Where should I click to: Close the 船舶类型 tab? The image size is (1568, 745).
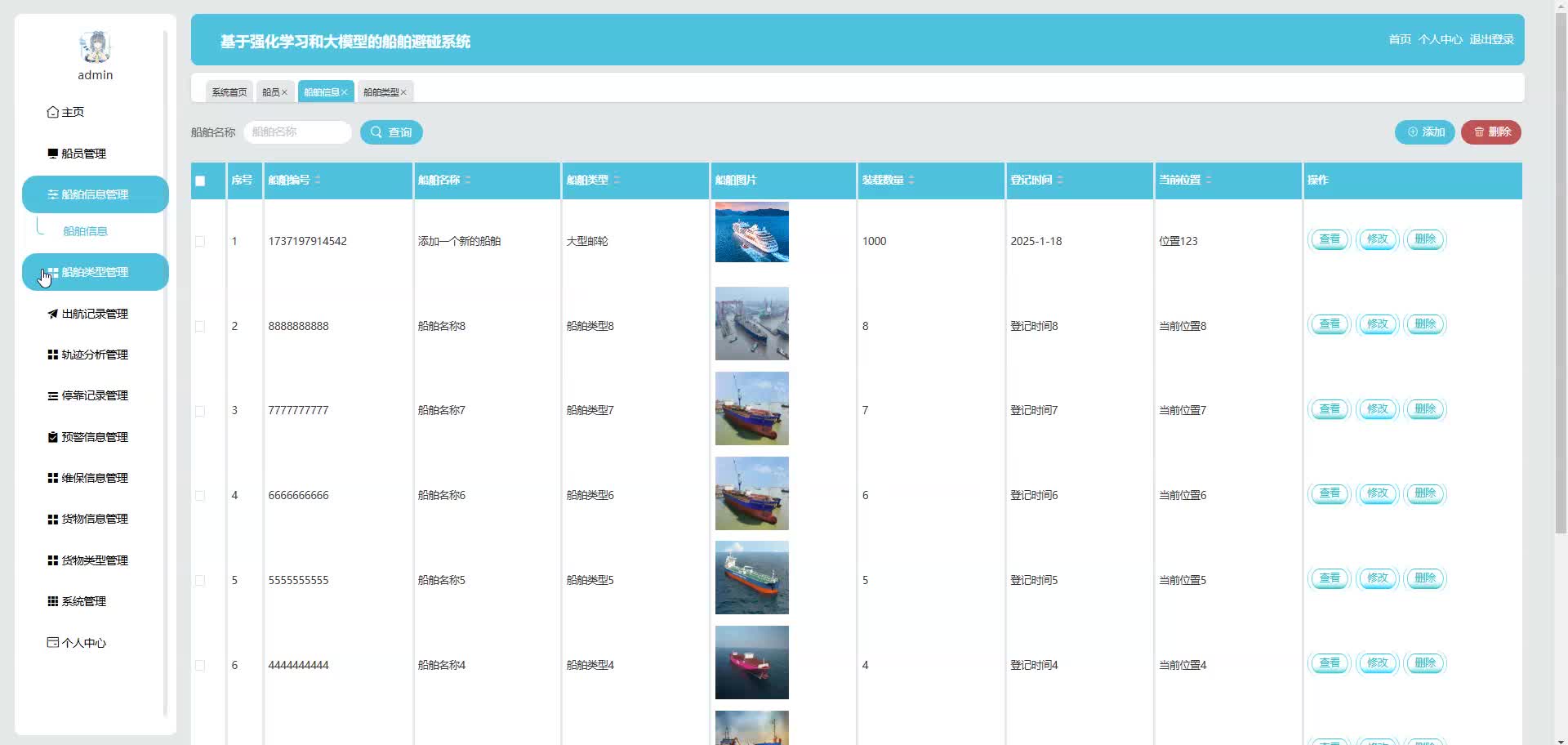click(403, 92)
